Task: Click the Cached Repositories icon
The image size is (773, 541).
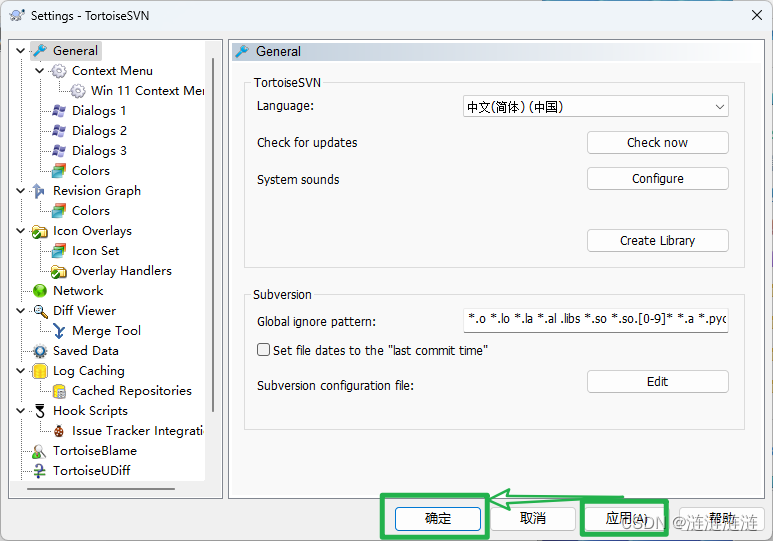Action: pos(59,391)
